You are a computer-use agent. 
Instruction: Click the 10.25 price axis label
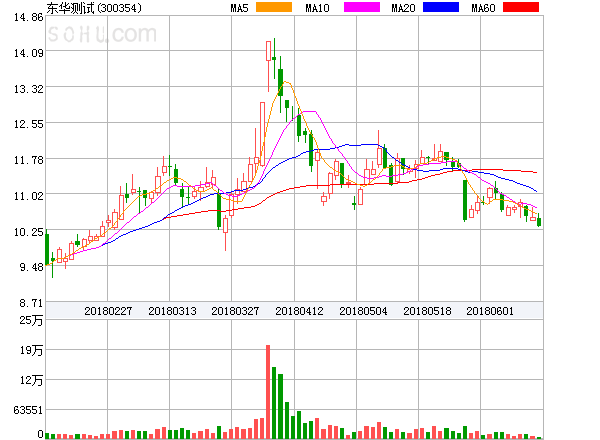click(x=28, y=232)
